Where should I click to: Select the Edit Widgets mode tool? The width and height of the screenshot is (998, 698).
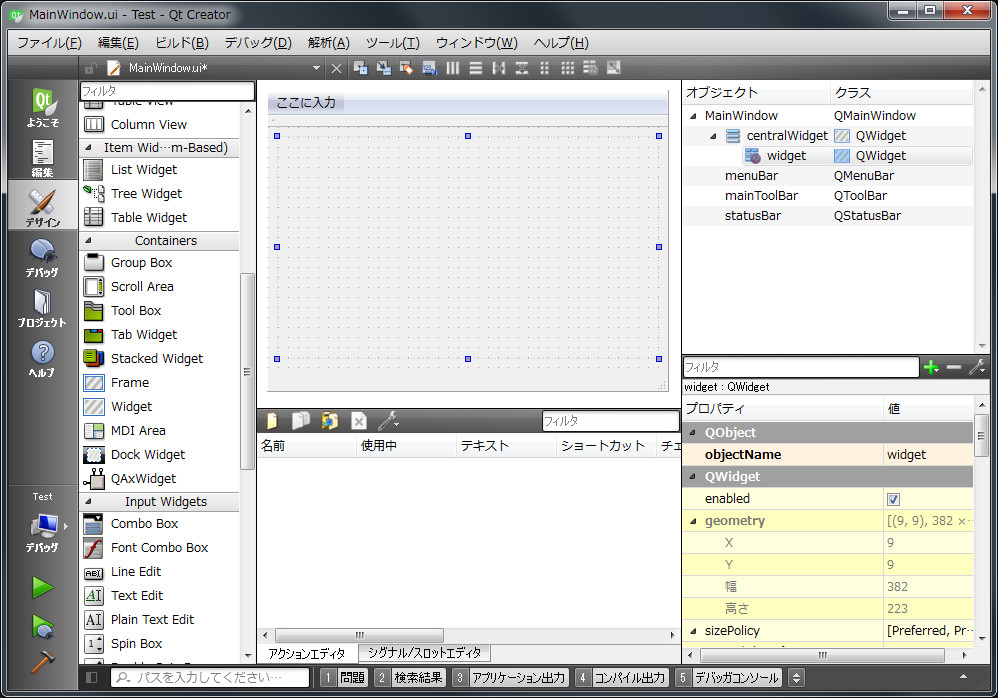tap(361, 67)
